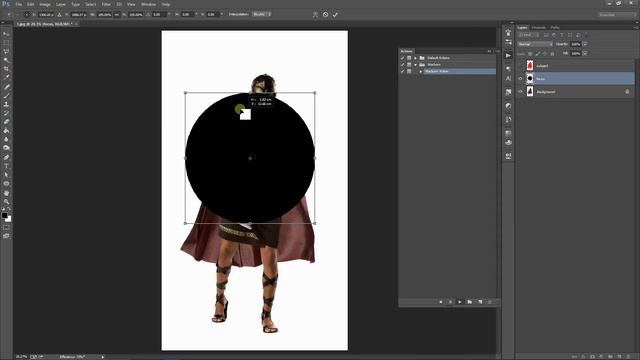Screen dimensions: 640x360
Task: Open the layer blend mode dropdown
Action: (x=535, y=44)
